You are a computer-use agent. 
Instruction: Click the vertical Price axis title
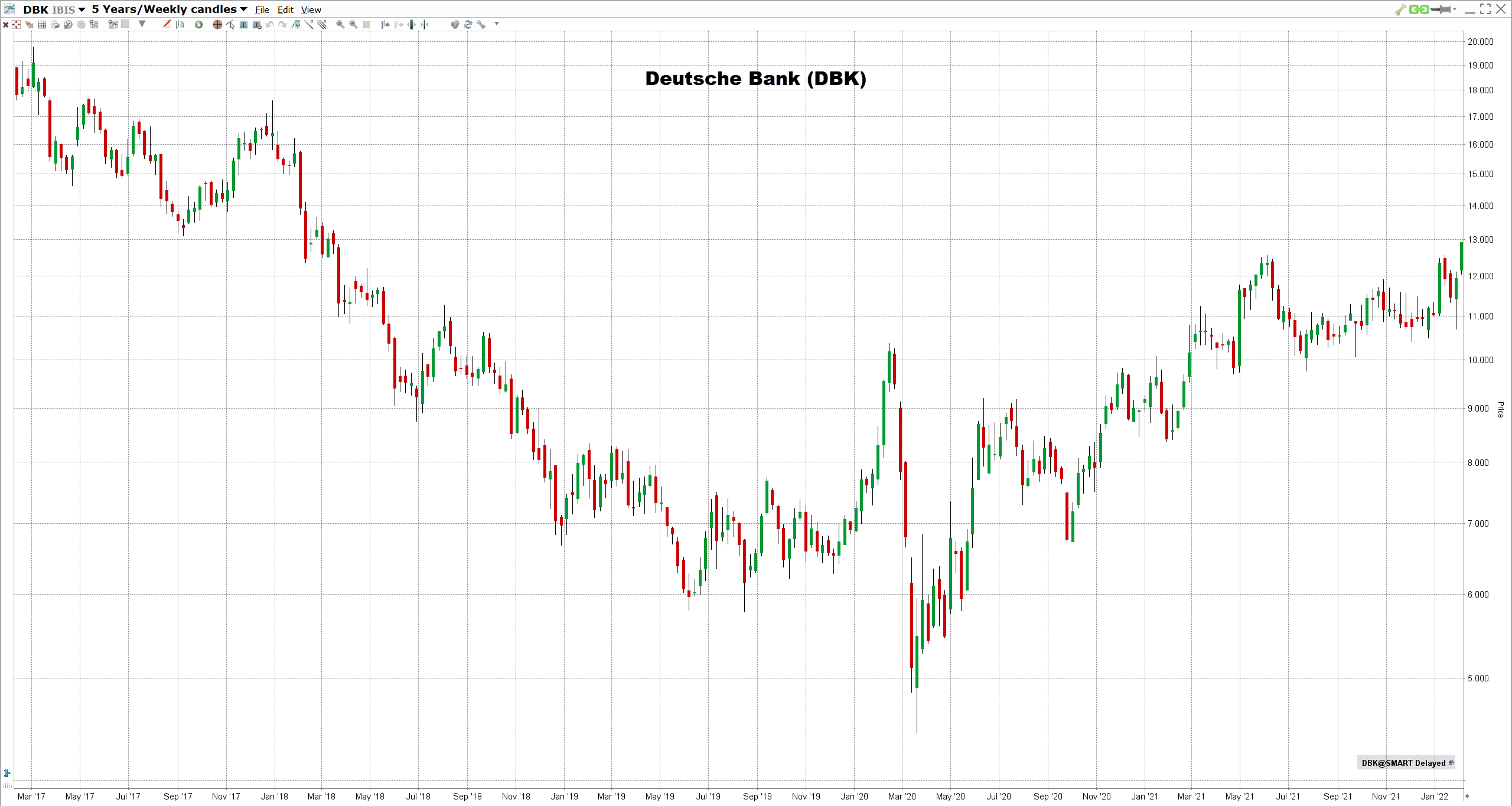(x=1500, y=409)
